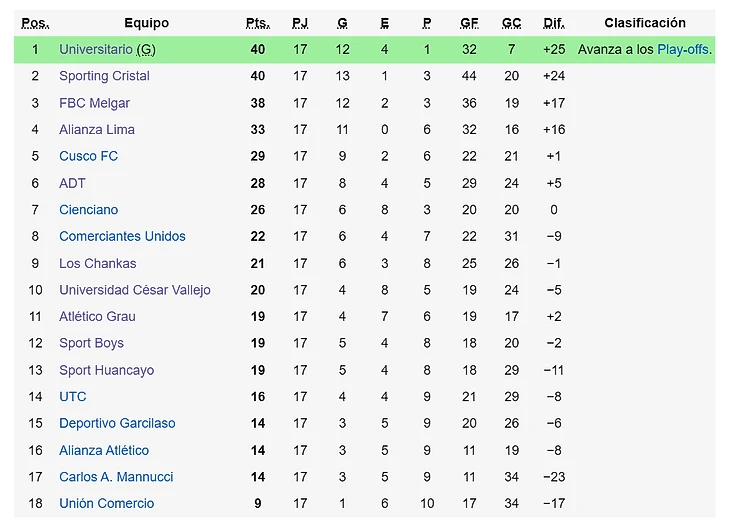Open Universidad César Vallejo link
This screenshot has height=525, width=730.
pos(134,290)
